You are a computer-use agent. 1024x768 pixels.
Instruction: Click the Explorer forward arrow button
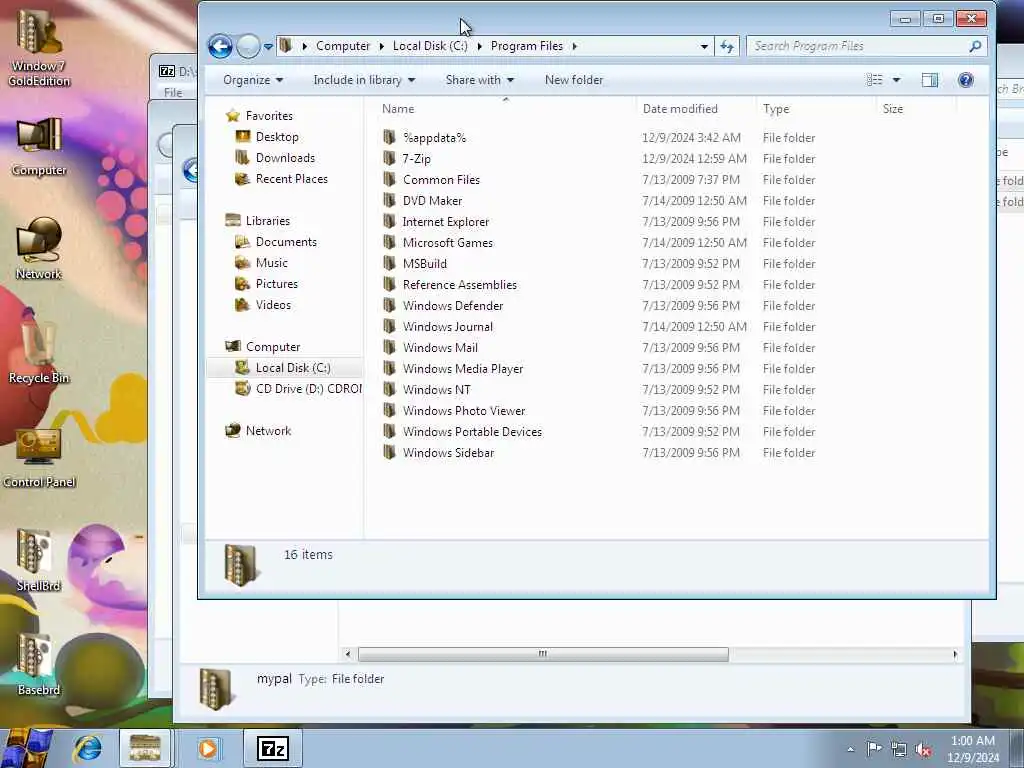point(249,46)
